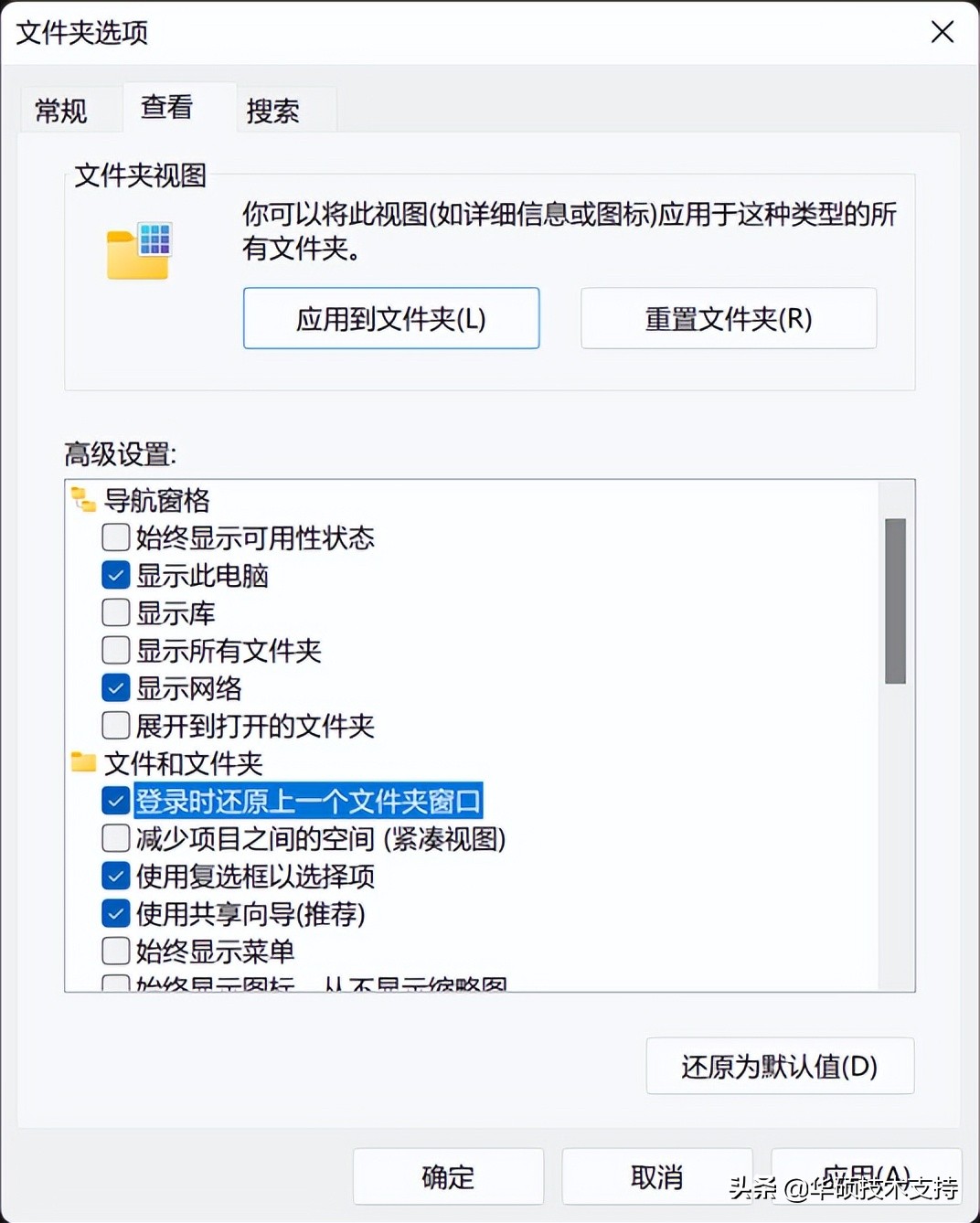This screenshot has height=1223, width=980.
Task: Confirm settings with the 确定 button
Action: click(x=447, y=1176)
